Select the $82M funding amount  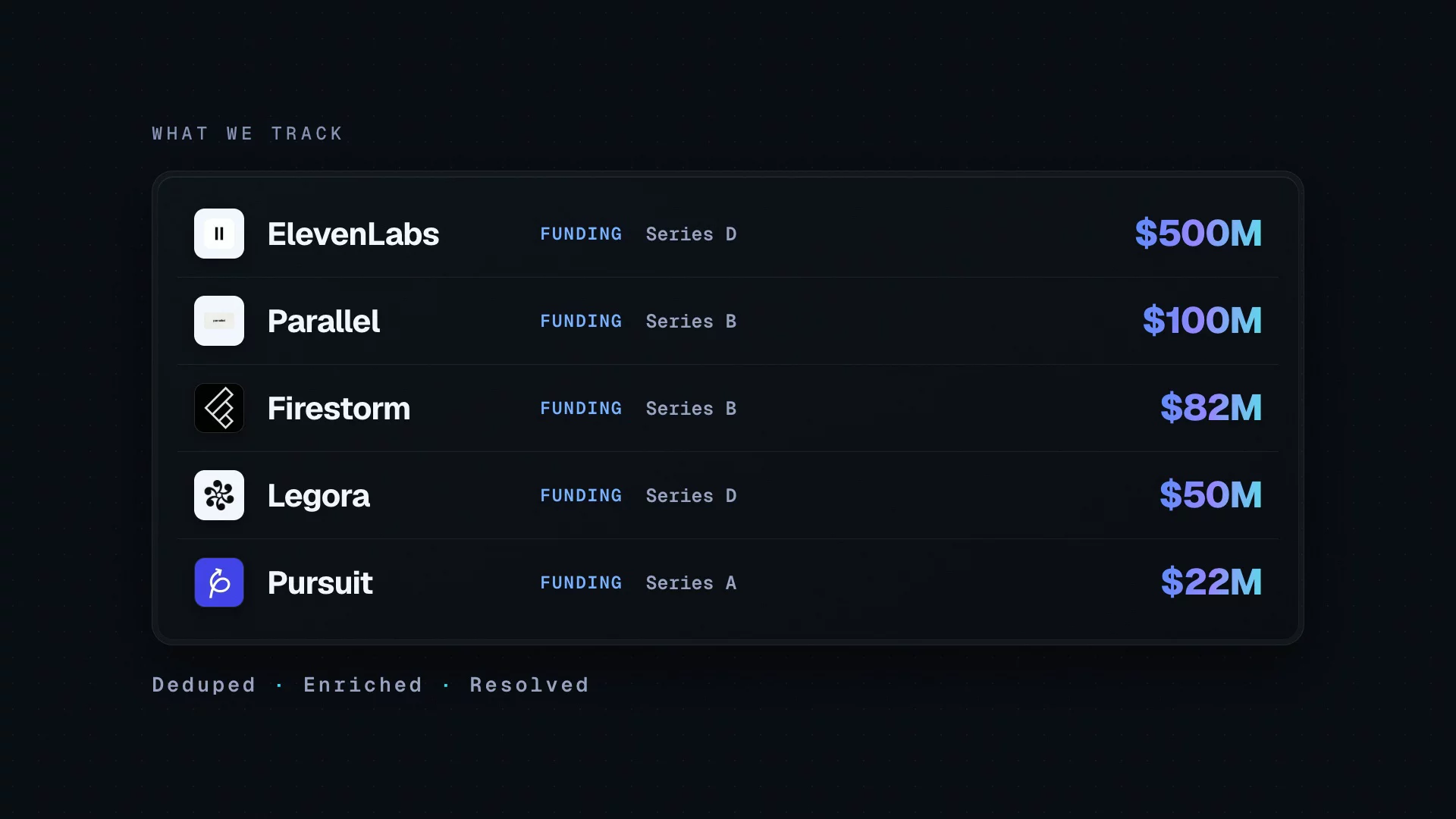click(x=1211, y=407)
